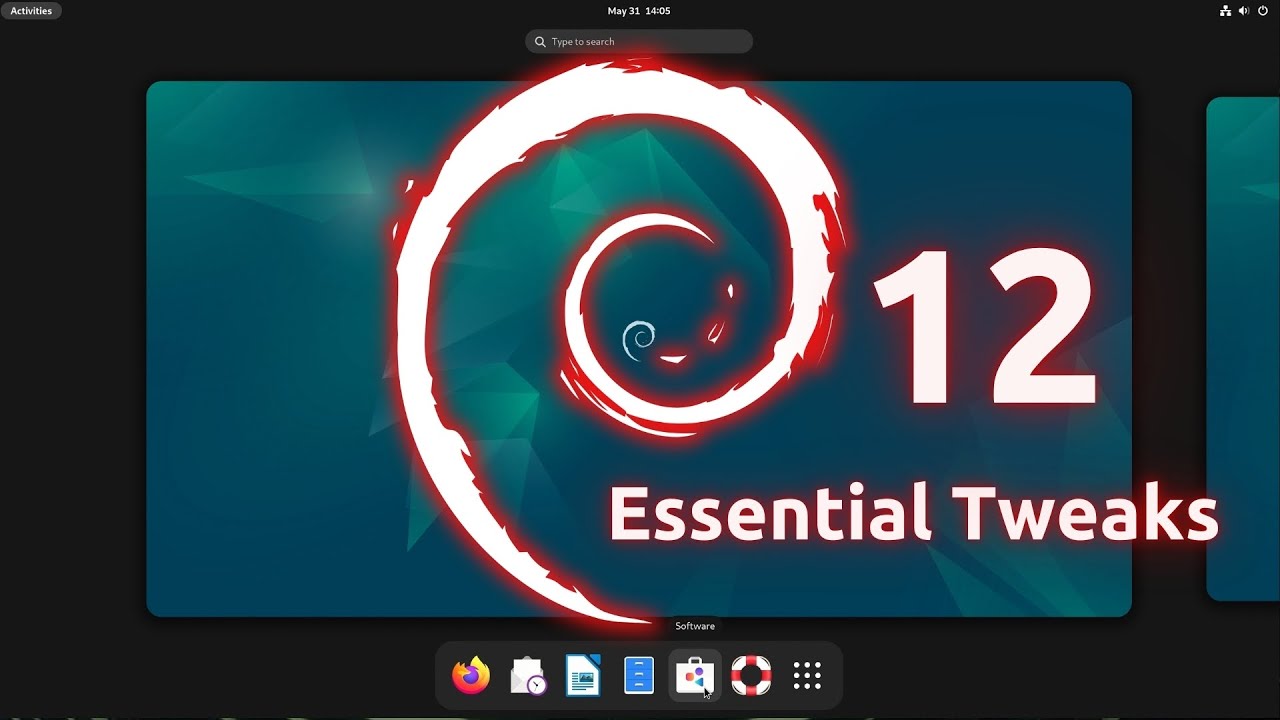Open LibreOffice Writer from the dash
The width and height of the screenshot is (1280, 720).
coord(583,676)
